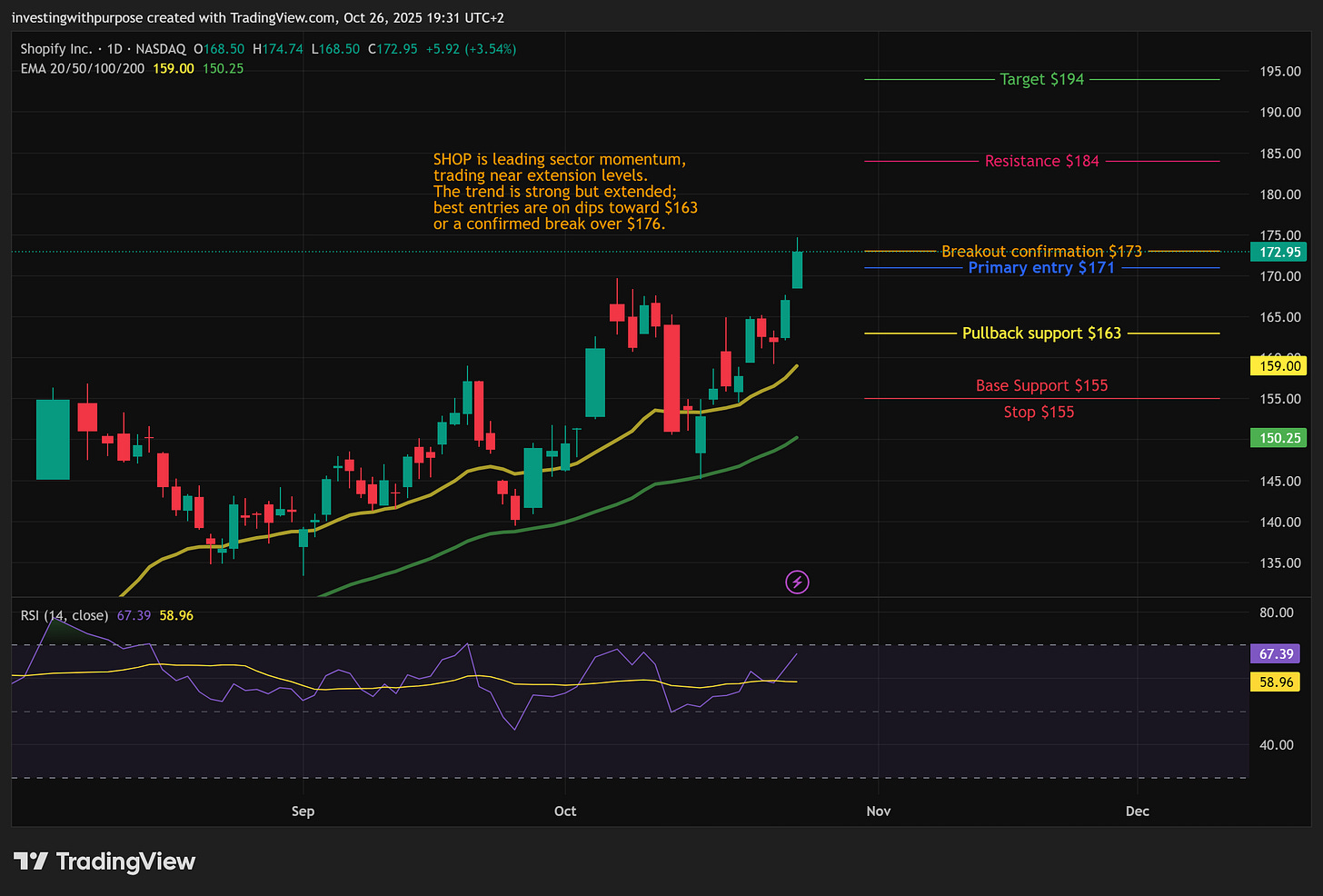Click the 195.00 price axis label
1323x896 pixels.
[1280, 71]
